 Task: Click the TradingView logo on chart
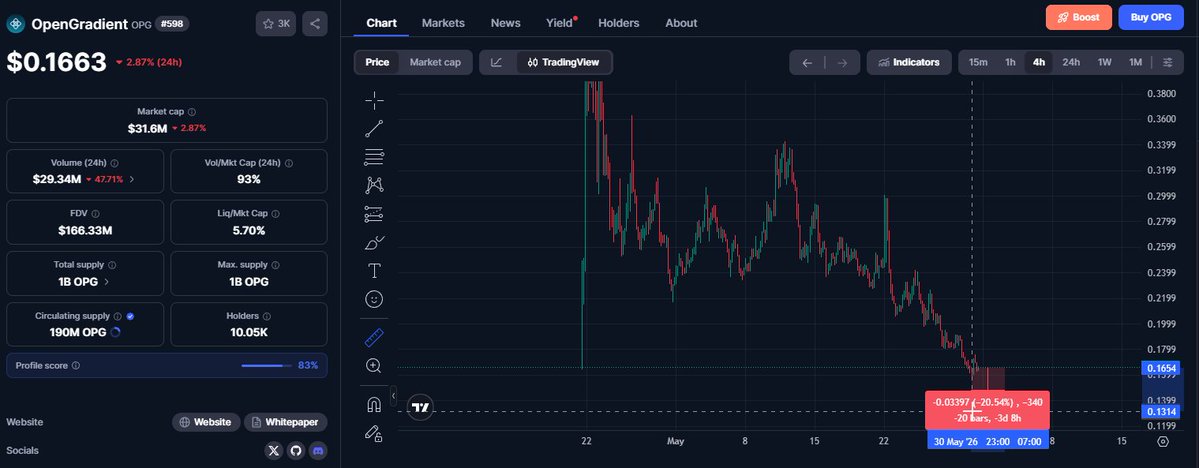[x=421, y=408]
